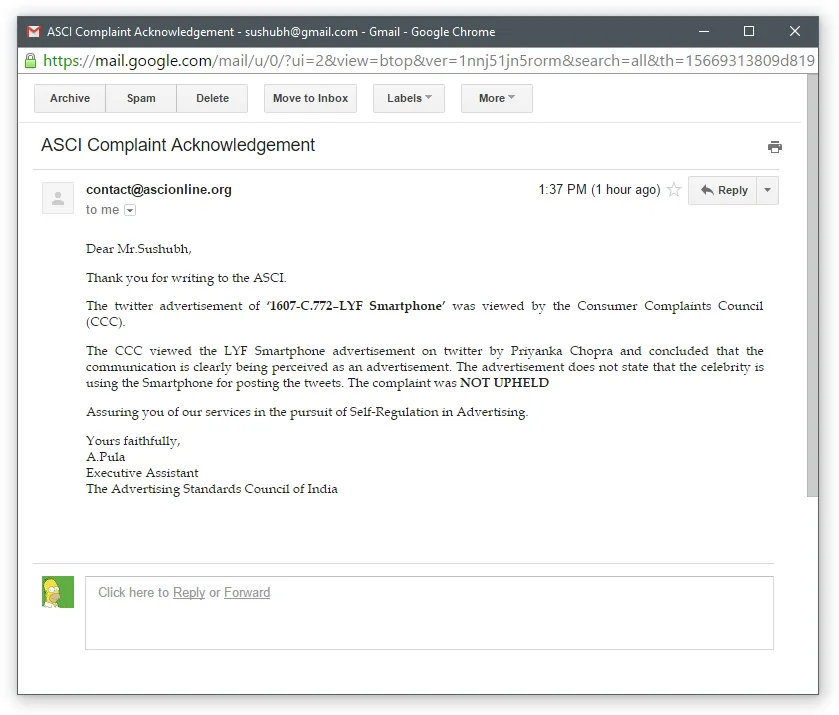Click the Reply link in reply box
The image size is (839, 715).
tap(189, 592)
